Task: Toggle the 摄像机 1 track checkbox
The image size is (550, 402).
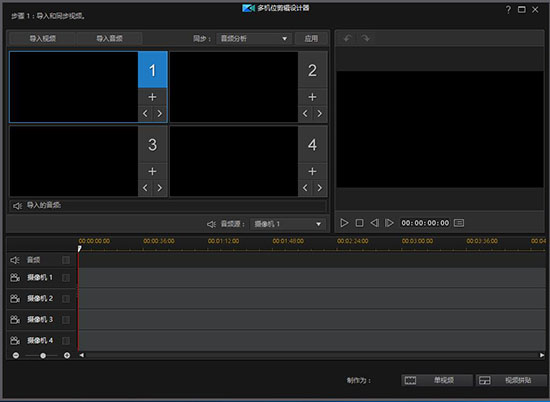Action: click(x=66, y=278)
